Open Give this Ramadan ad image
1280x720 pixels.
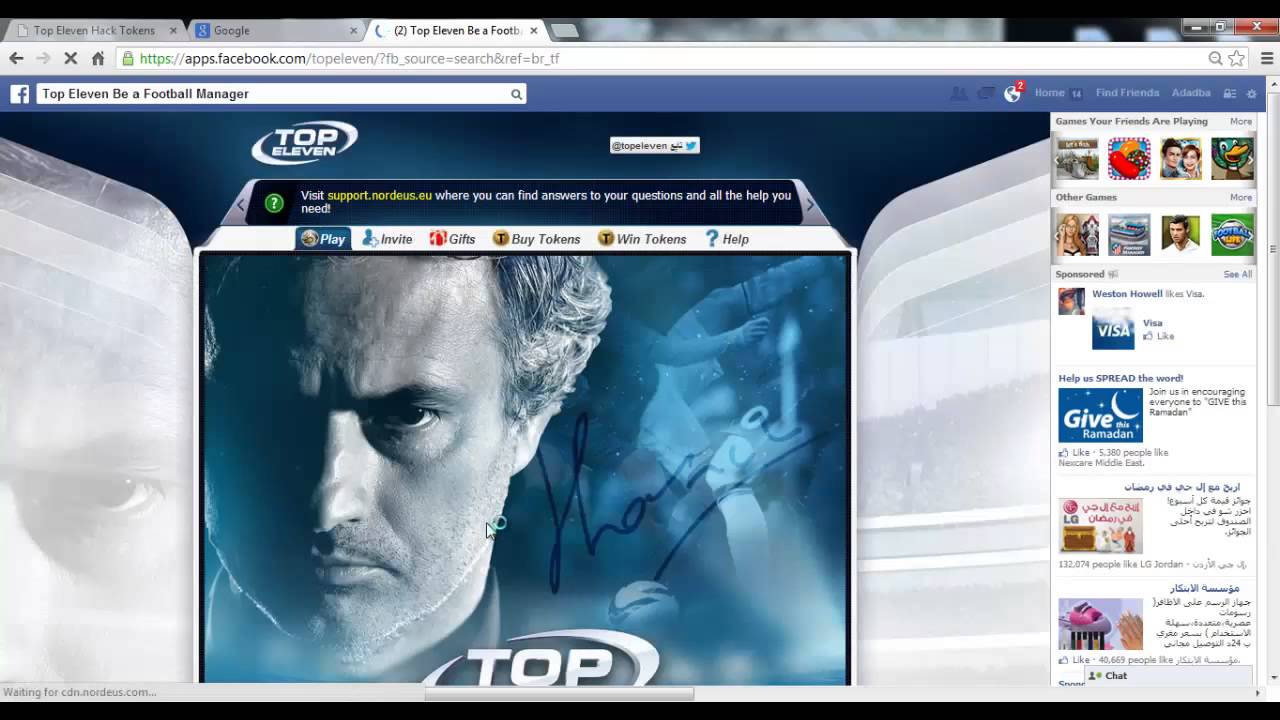click(x=1100, y=415)
